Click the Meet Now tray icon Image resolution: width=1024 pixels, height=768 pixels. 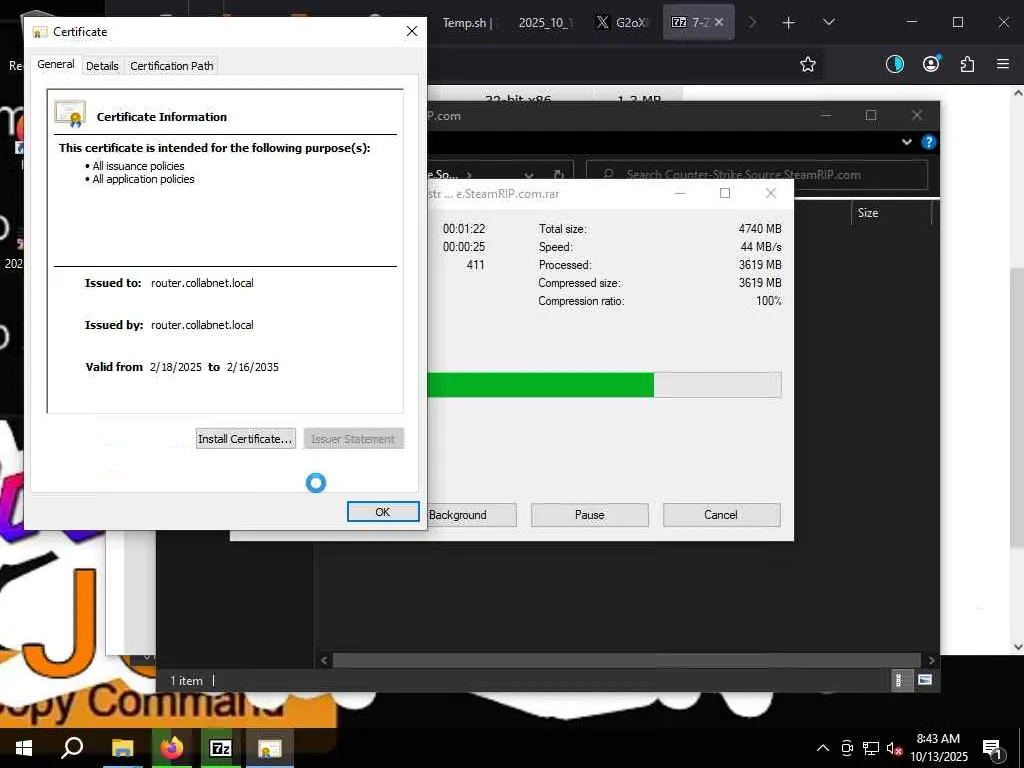point(847,748)
